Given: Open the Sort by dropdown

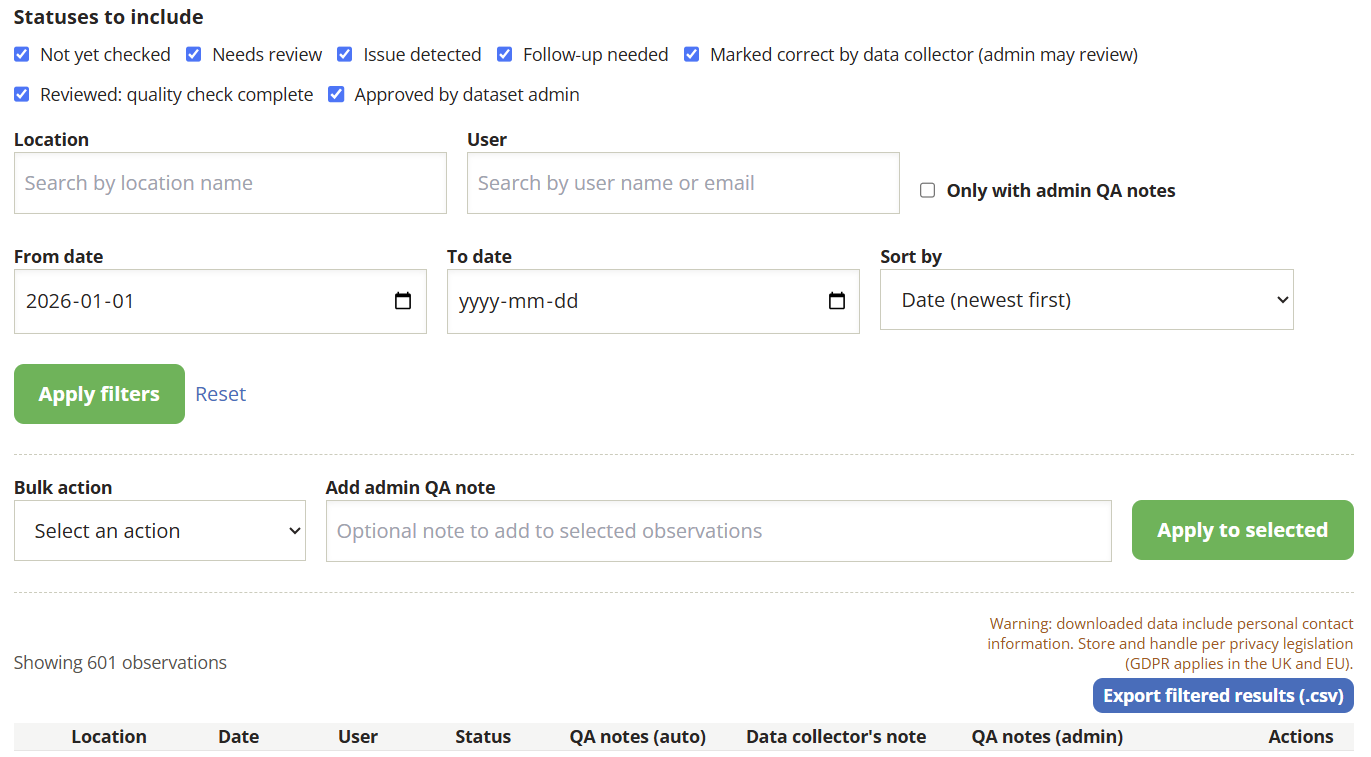Looking at the screenshot, I should [x=1087, y=299].
